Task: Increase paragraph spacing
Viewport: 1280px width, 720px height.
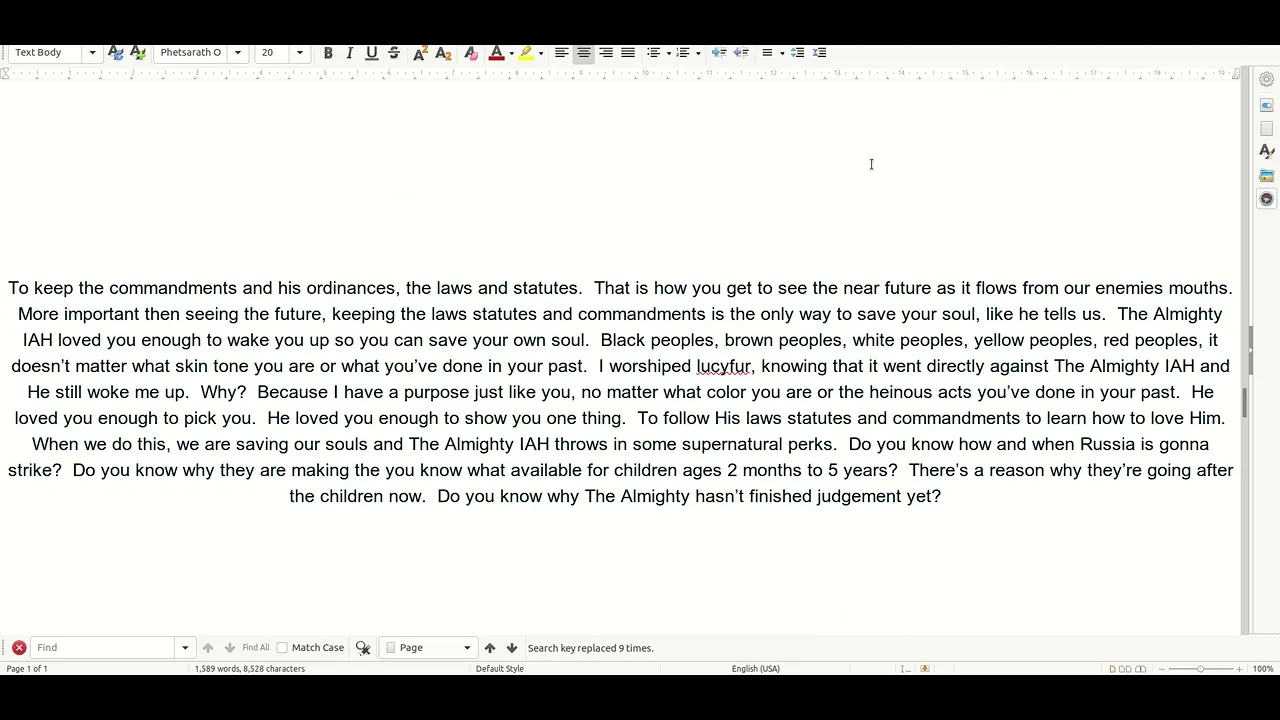Action: tap(797, 53)
